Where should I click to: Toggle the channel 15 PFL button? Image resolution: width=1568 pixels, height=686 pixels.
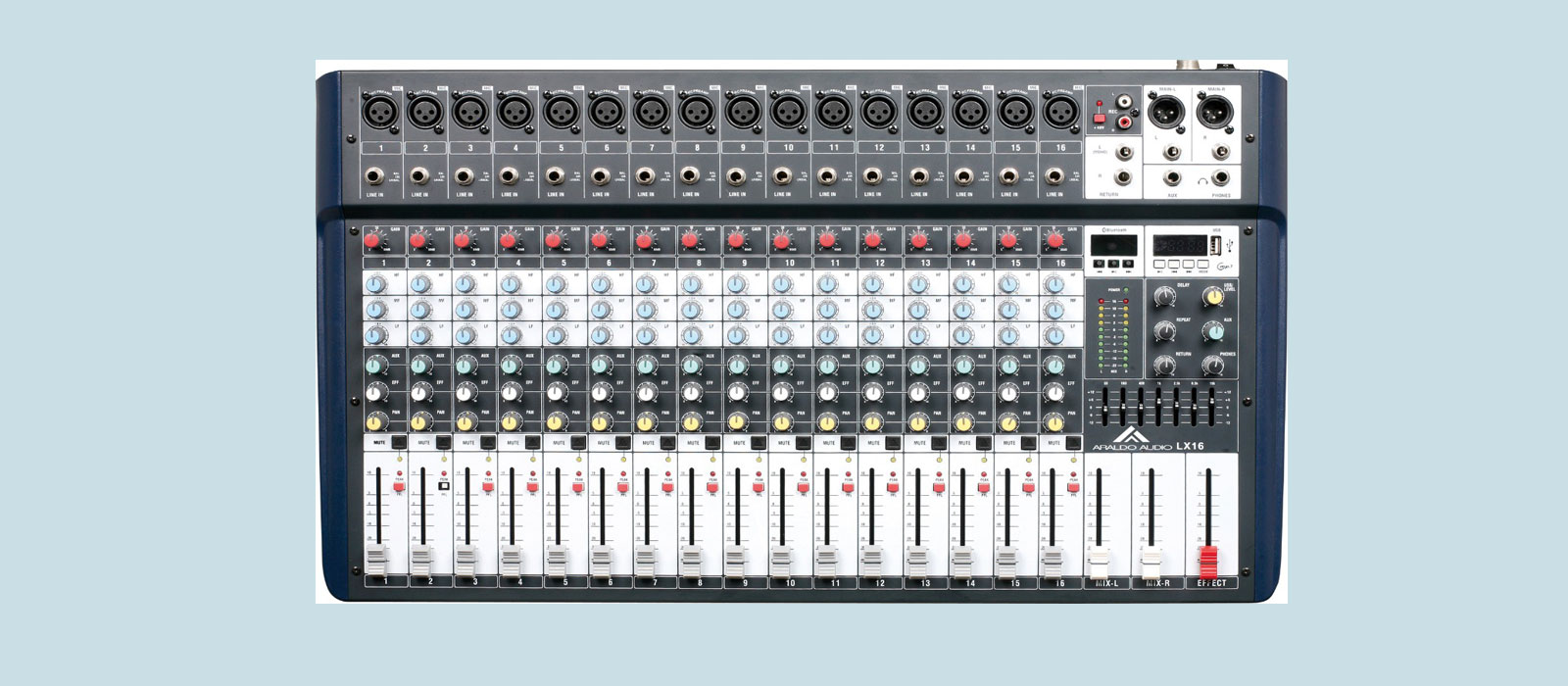pyautogui.click(x=1029, y=487)
